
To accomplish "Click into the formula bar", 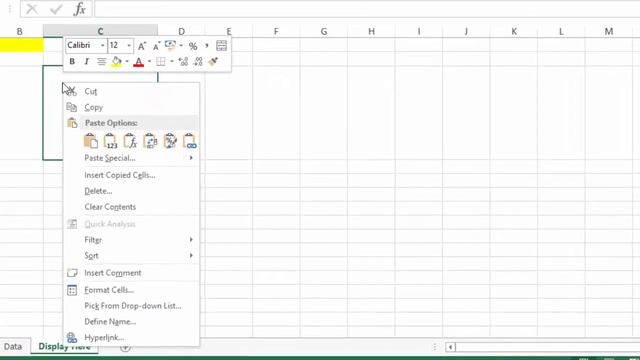I will click(x=367, y=9).
